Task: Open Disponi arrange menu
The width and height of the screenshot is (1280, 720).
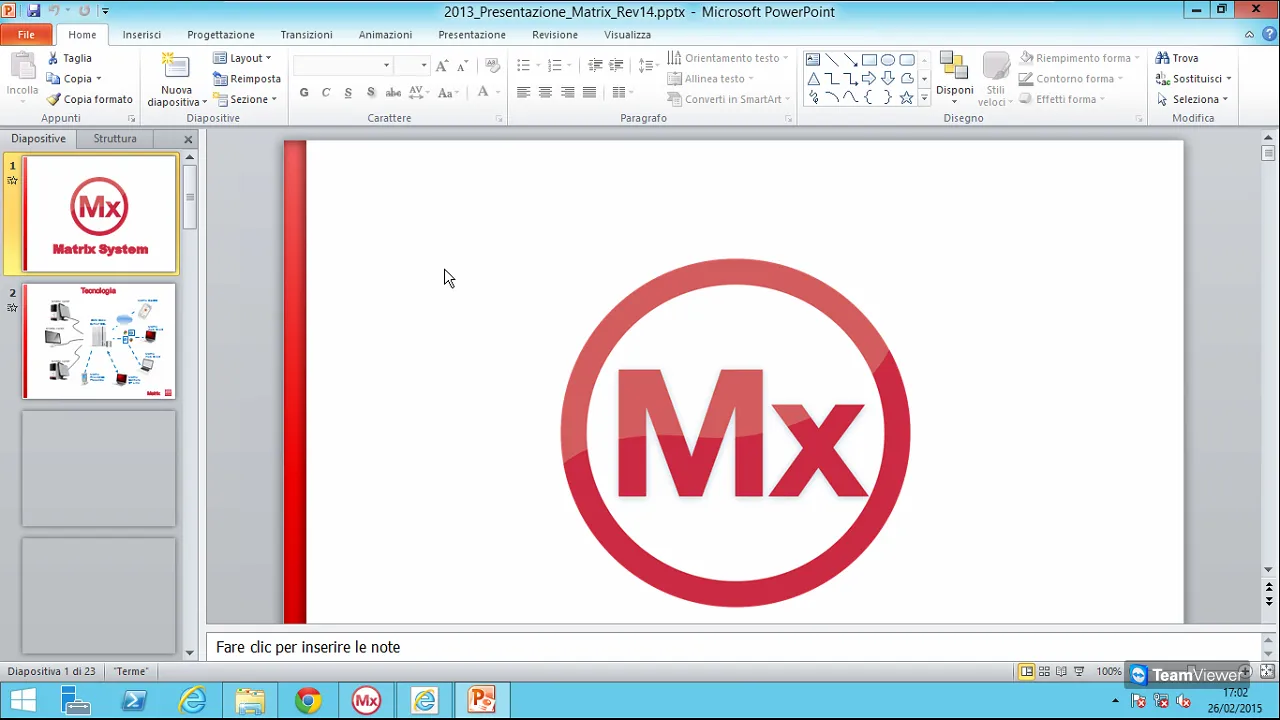Action: click(x=954, y=78)
